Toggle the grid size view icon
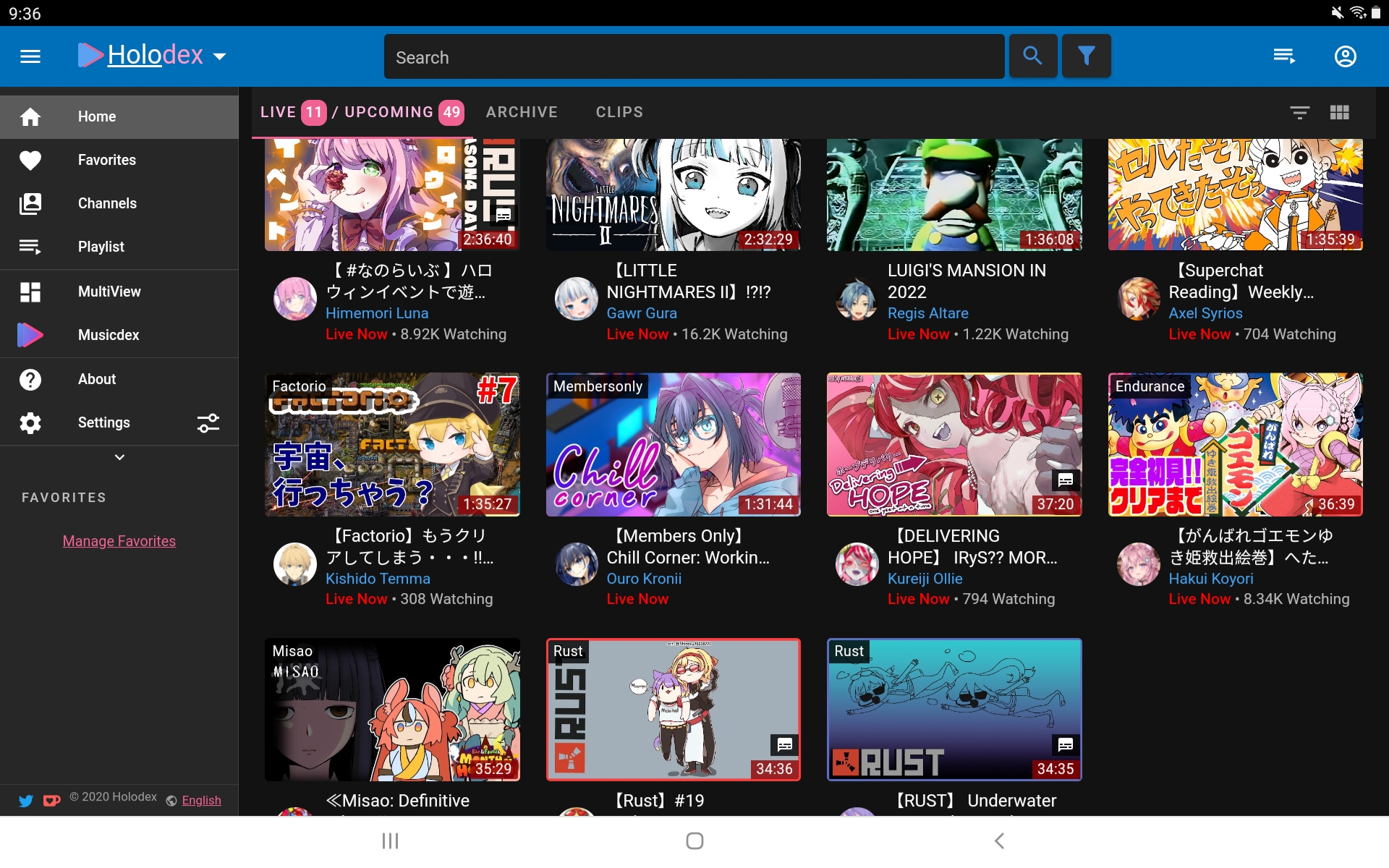This screenshot has width=1389, height=868. coord(1339,112)
